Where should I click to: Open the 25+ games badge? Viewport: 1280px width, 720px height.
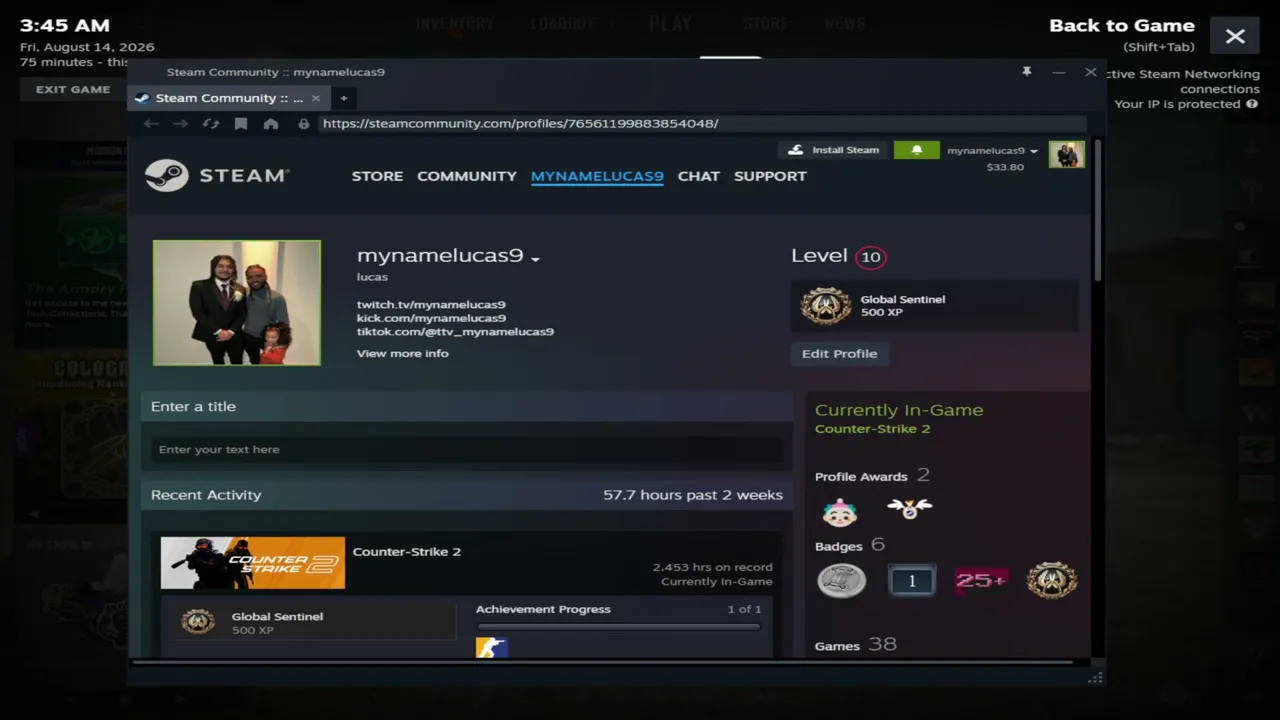pyautogui.click(x=981, y=581)
